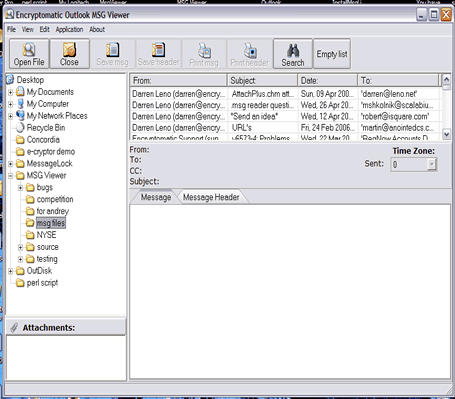The width and height of the screenshot is (455, 399).
Task: Select the My Computer icon
Action: 20,104
